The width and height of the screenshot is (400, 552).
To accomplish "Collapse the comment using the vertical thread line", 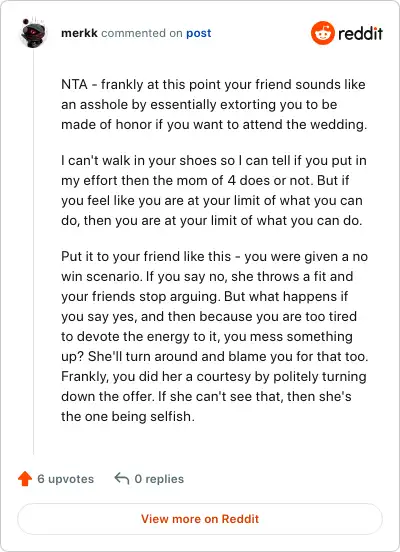I will point(33,252).
